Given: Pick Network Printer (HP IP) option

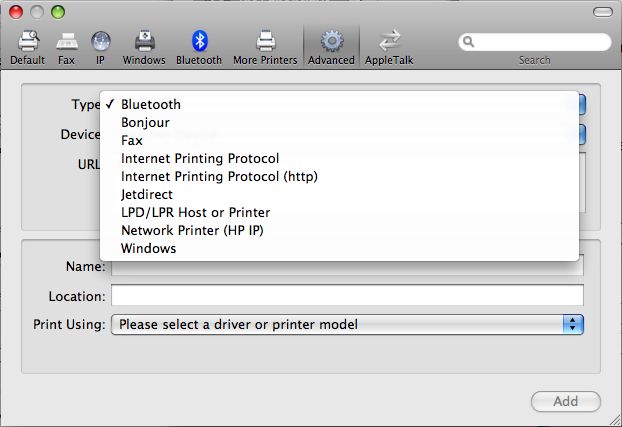Looking at the screenshot, I should [340, 230].
